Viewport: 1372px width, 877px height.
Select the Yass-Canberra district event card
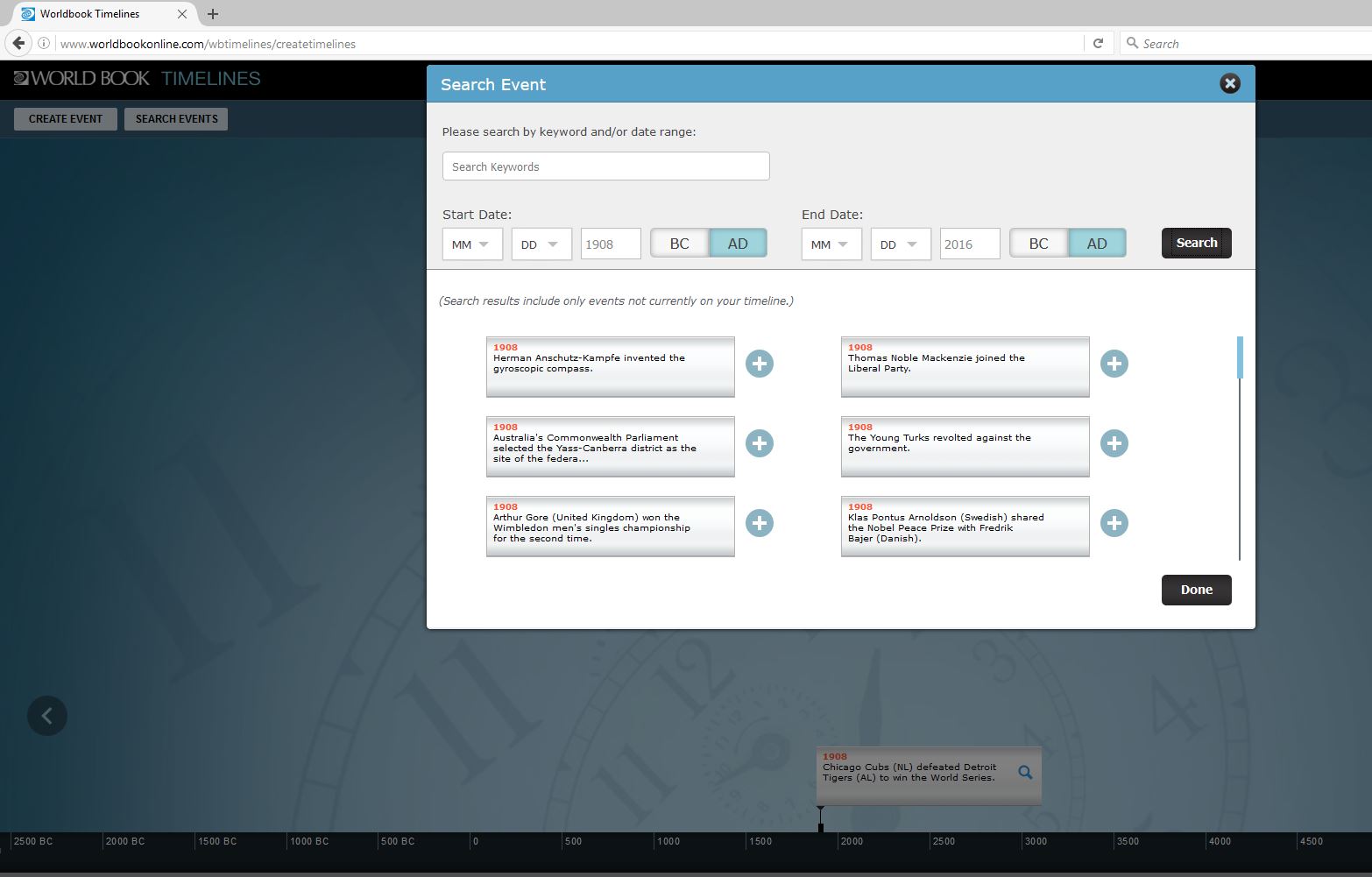[611, 447]
